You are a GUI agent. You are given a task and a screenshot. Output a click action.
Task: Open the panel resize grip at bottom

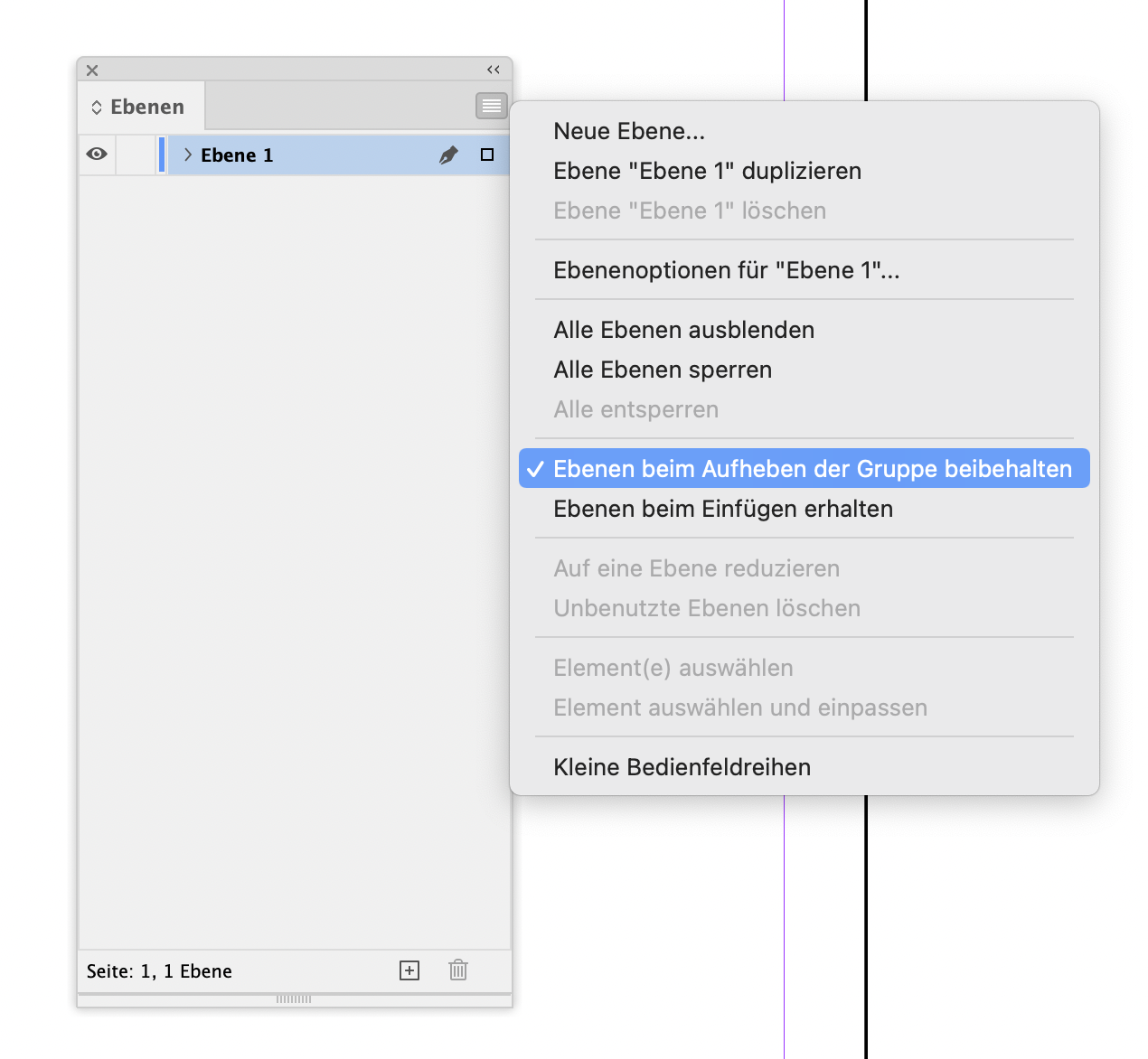(x=294, y=999)
